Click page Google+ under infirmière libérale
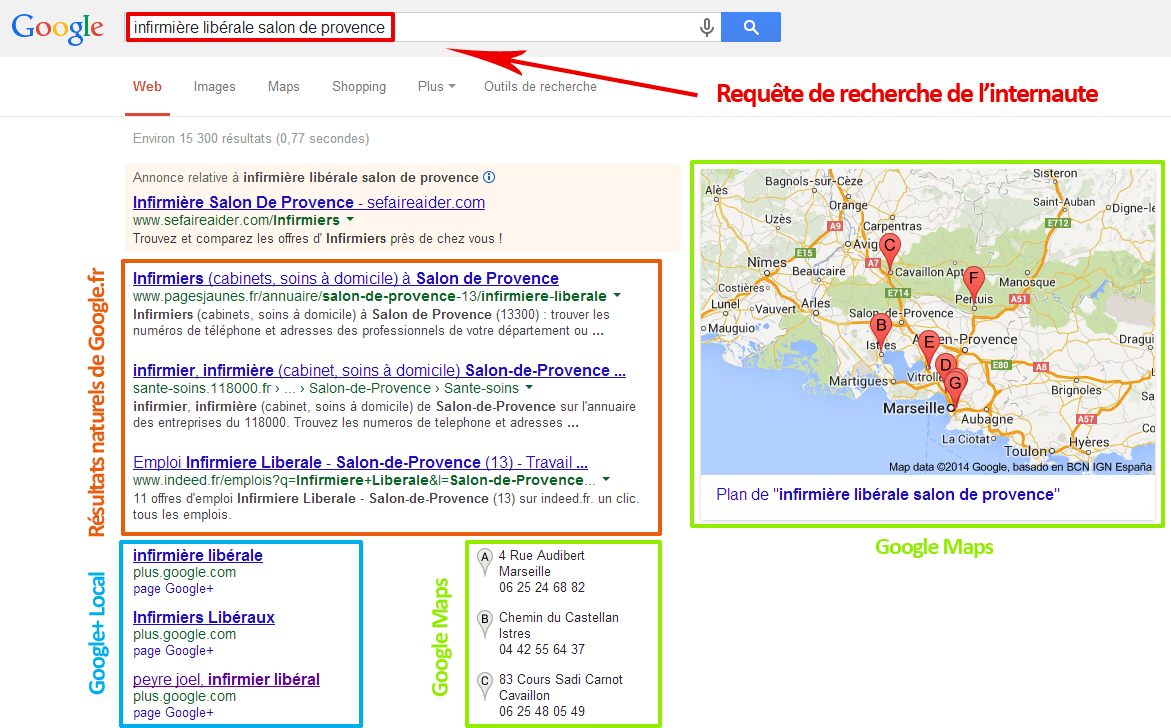 click(173, 588)
